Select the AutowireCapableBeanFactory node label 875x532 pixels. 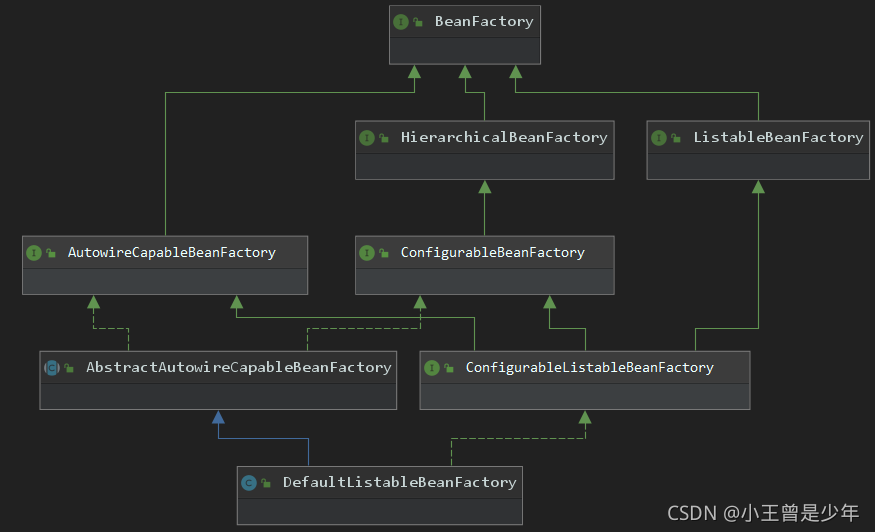tap(171, 252)
